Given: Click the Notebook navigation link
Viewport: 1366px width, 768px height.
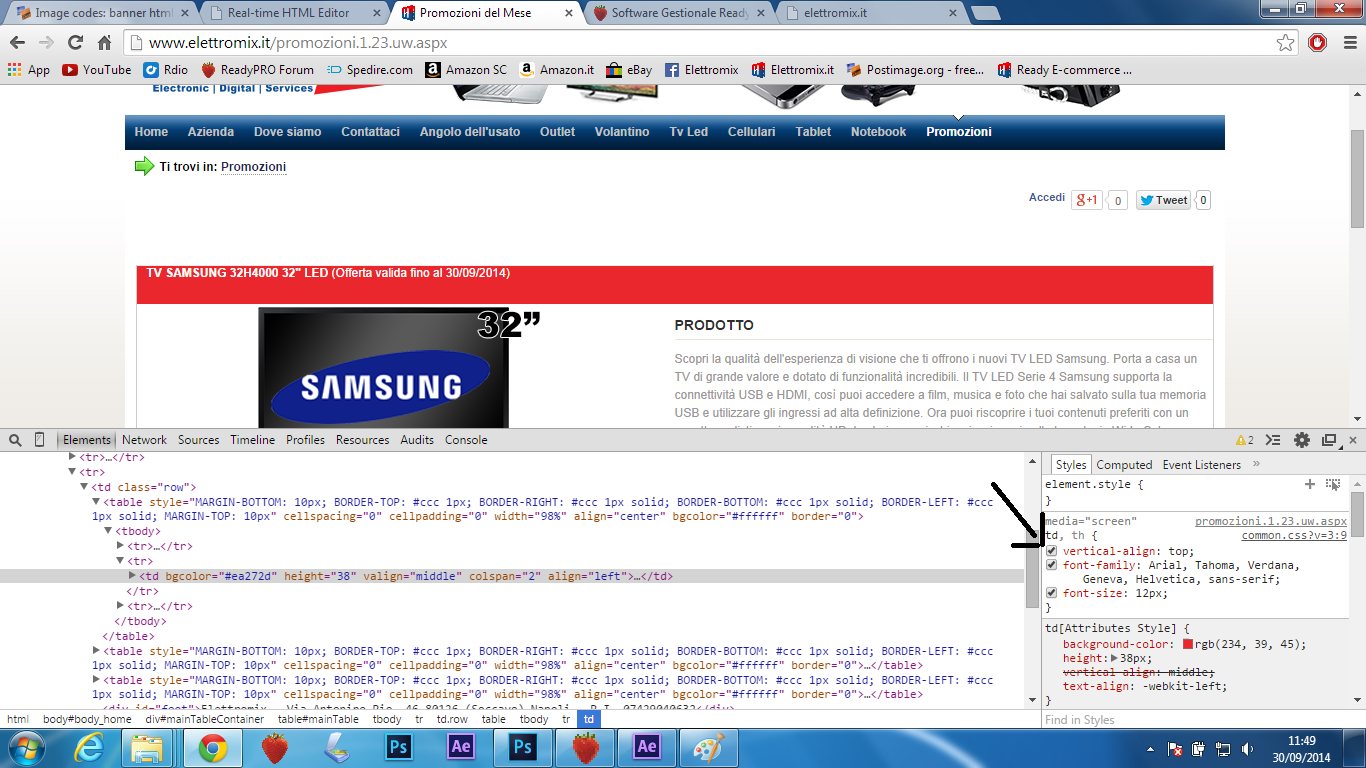Looking at the screenshot, I should 878,132.
